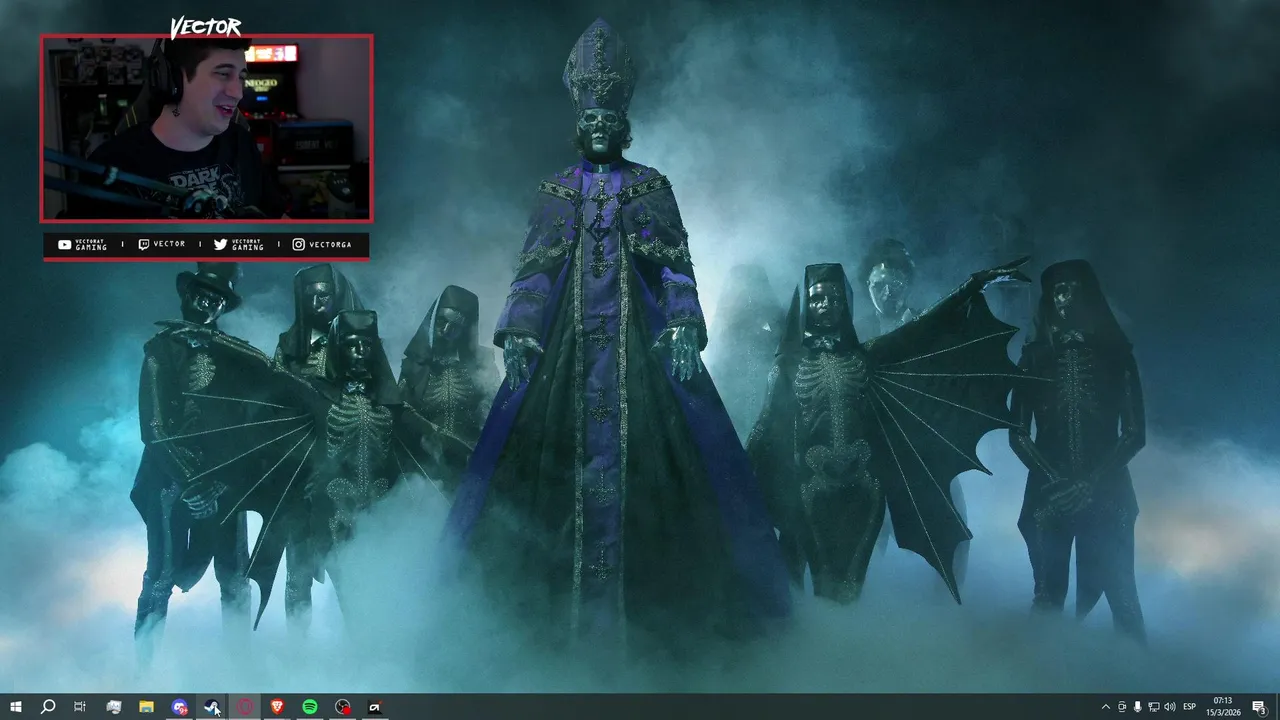Open the dark round icon with red dot
The height and width of the screenshot is (720, 1280).
click(x=343, y=707)
